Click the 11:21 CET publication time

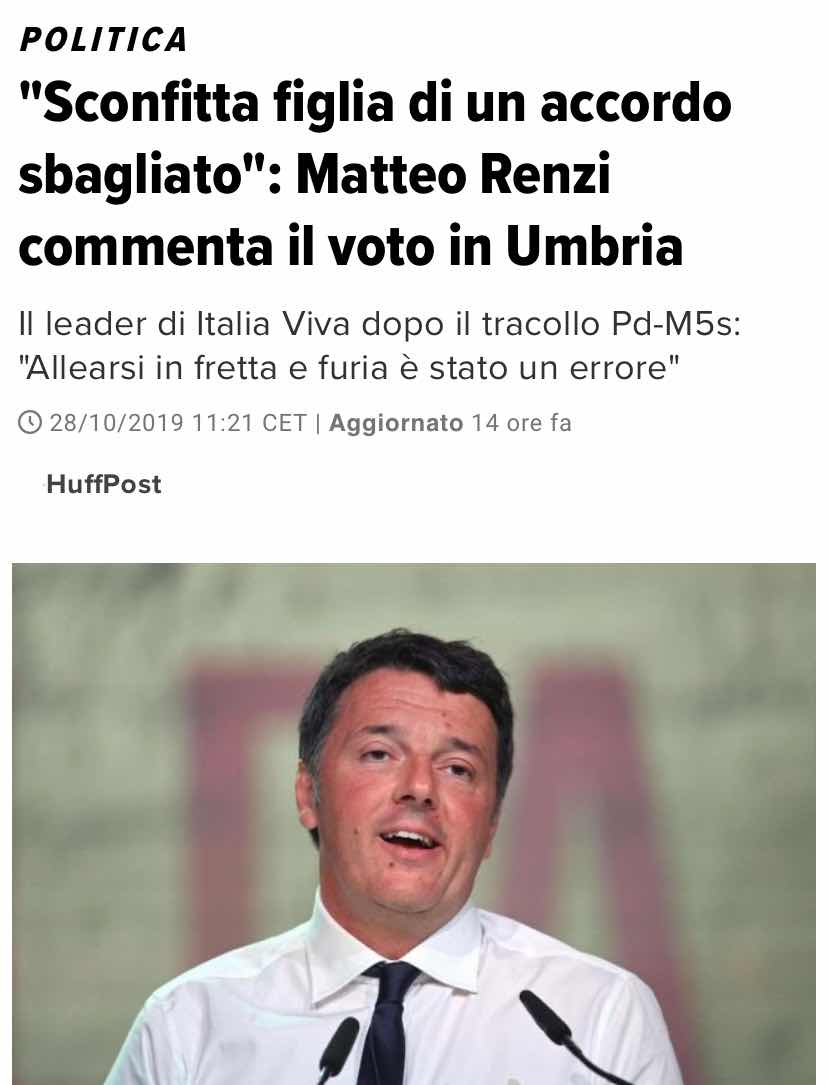(x=249, y=423)
